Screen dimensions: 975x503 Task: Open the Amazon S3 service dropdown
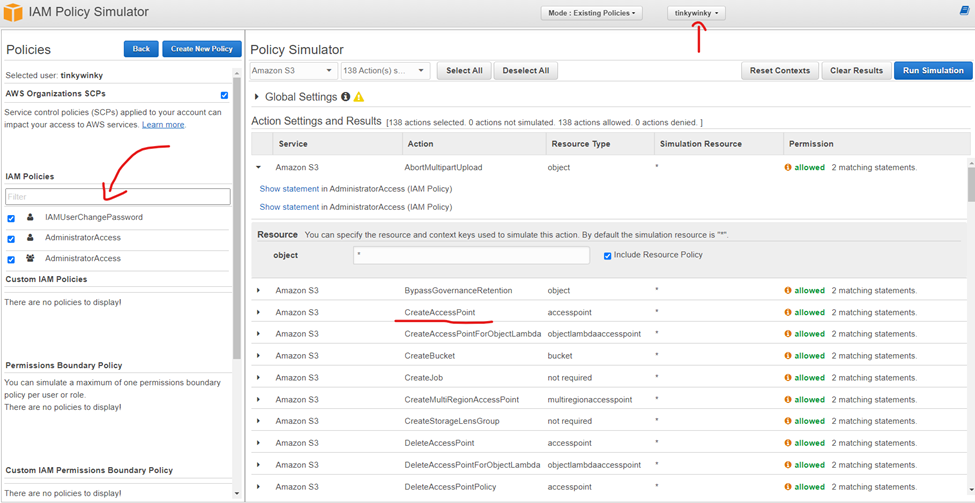(293, 71)
